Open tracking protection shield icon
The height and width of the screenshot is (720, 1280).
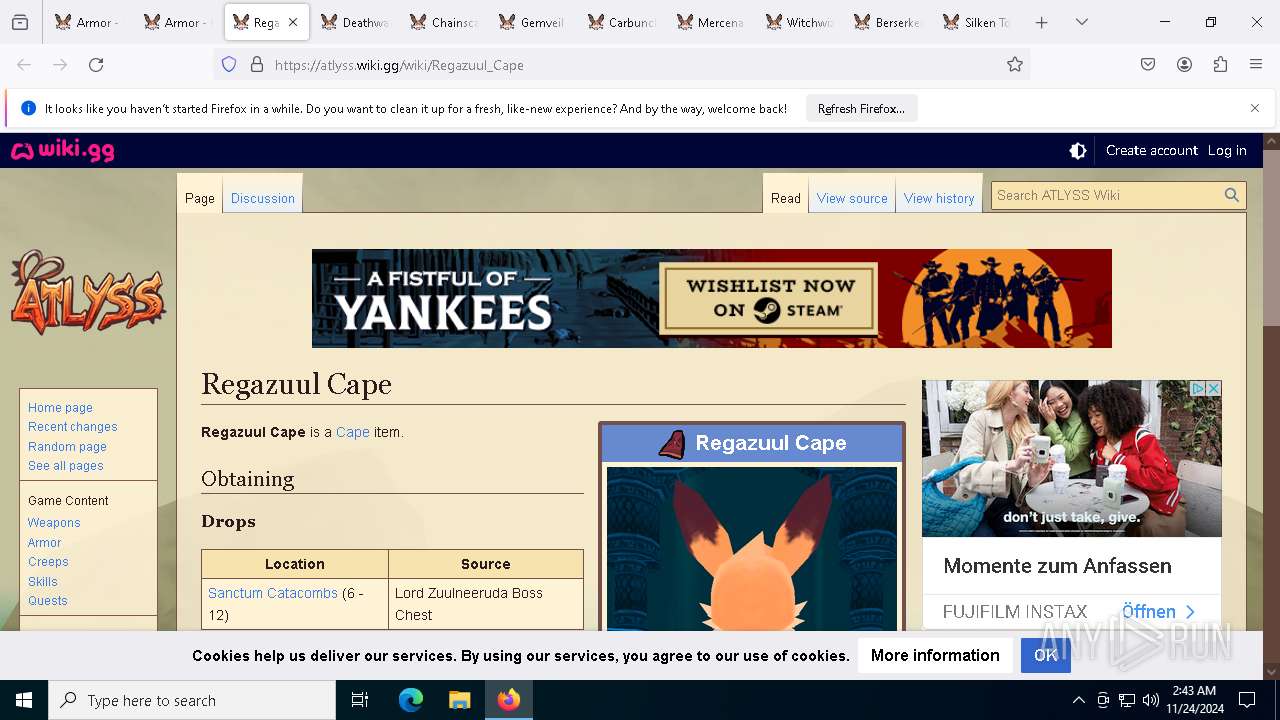point(229,65)
